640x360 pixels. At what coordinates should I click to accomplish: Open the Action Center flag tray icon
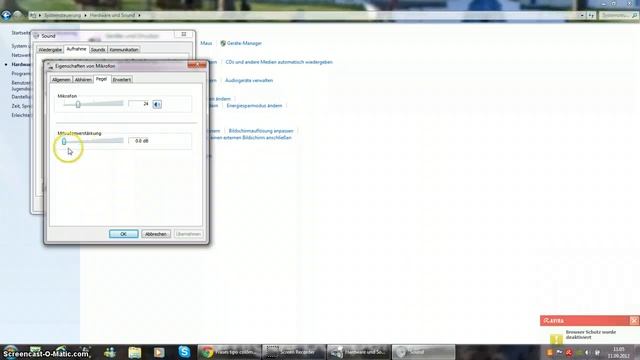[559, 352]
